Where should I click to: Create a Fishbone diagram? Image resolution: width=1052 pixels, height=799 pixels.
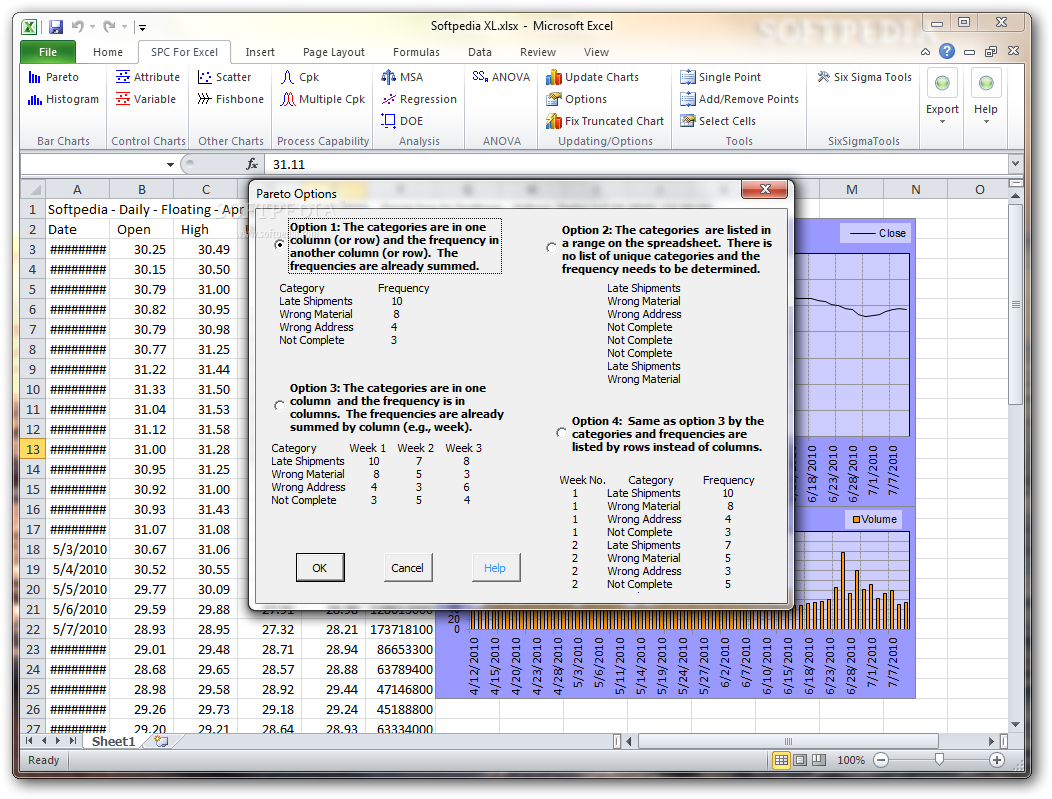pyautogui.click(x=230, y=99)
